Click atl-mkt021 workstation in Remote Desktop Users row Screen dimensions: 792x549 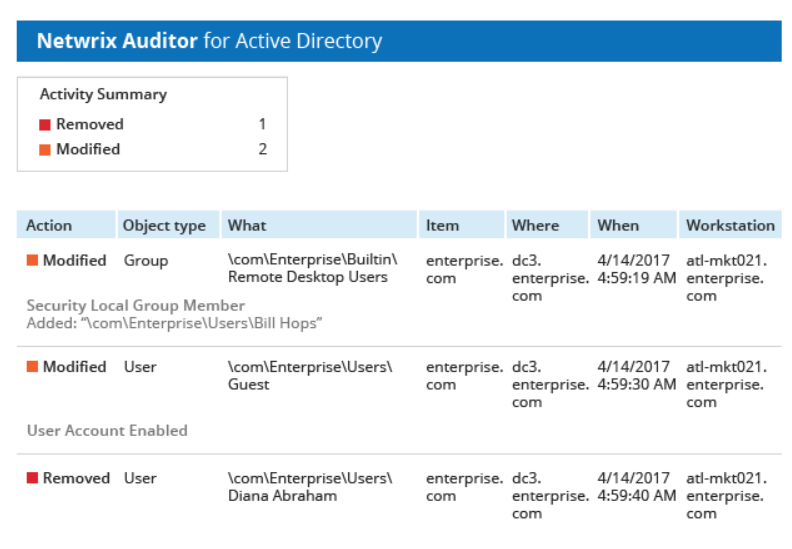click(x=726, y=278)
